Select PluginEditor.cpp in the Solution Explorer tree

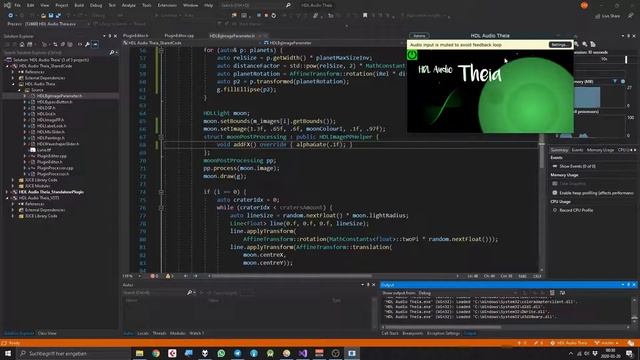click(51, 156)
